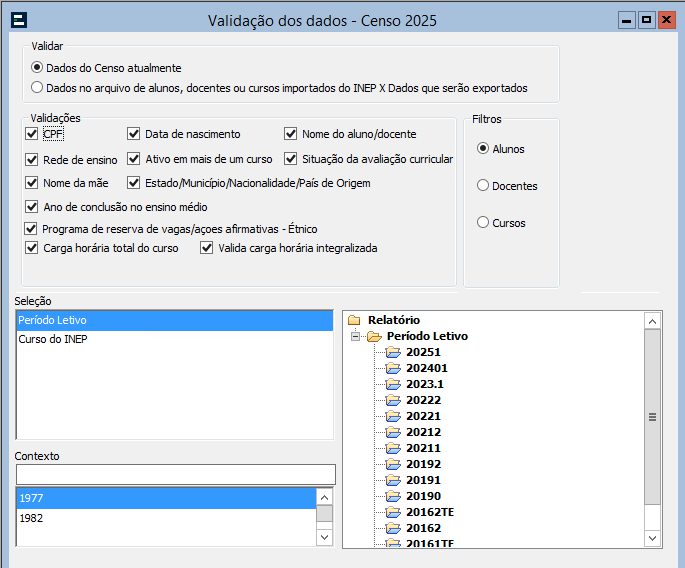Click the folder icon beside 20191

coord(393,480)
